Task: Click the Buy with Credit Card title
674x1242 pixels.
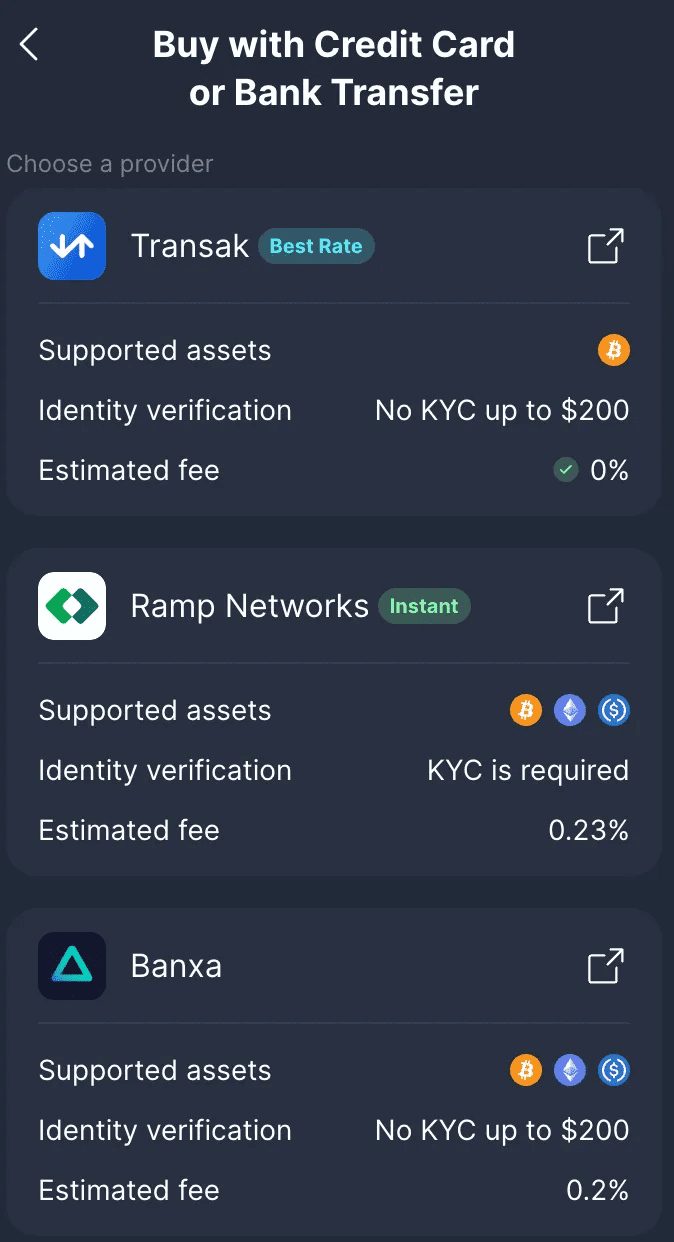Action: pyautogui.click(x=334, y=44)
